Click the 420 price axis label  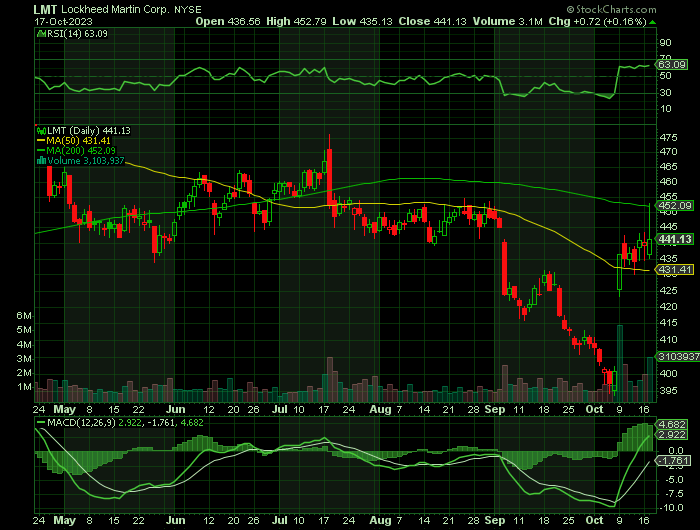click(668, 307)
